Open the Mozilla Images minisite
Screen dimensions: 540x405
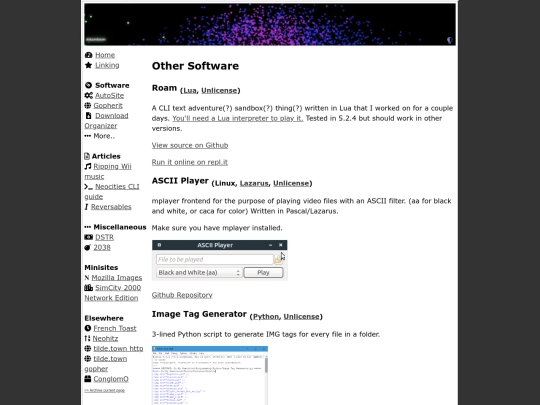point(117,278)
